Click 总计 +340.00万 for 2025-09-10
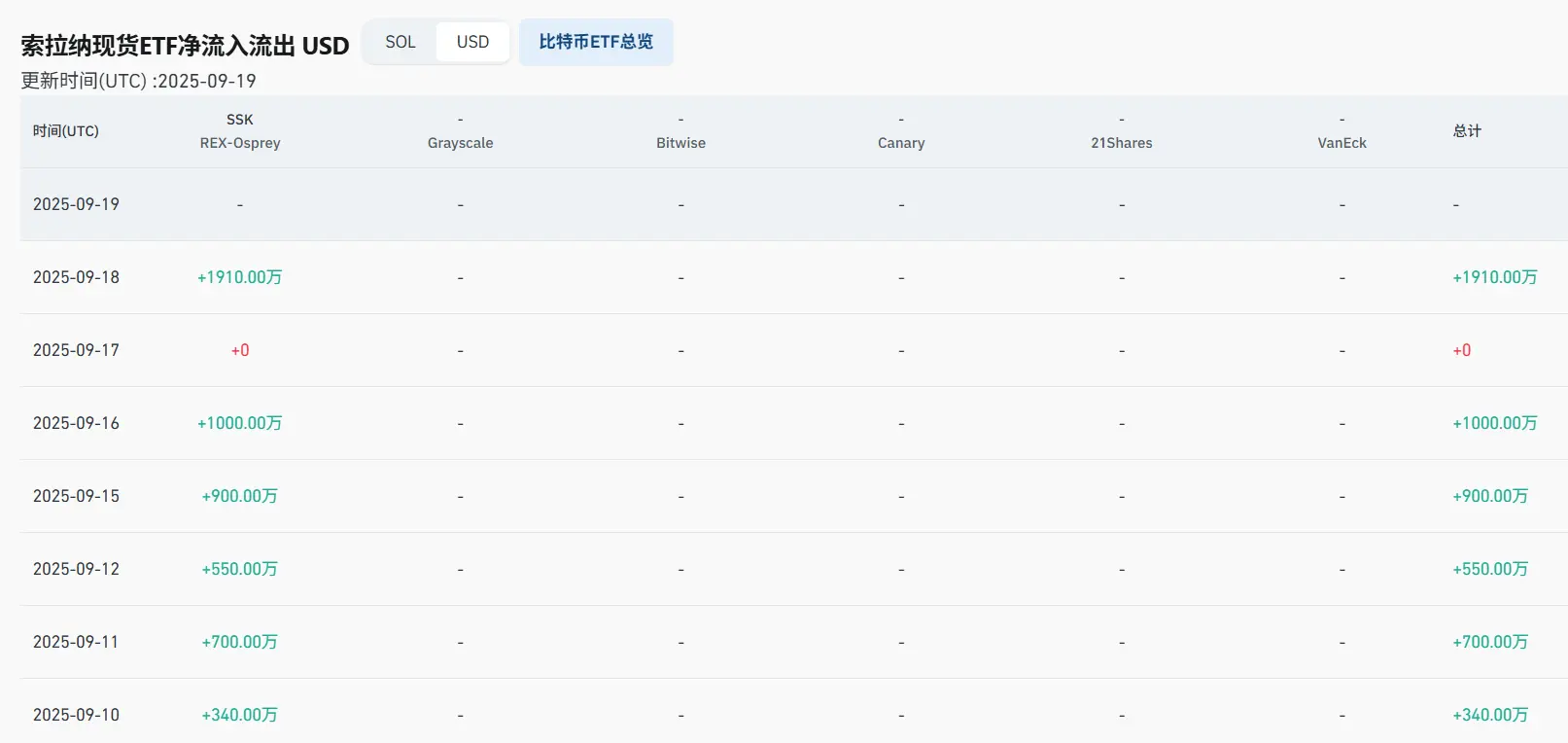The width and height of the screenshot is (1568, 743). (1490, 715)
